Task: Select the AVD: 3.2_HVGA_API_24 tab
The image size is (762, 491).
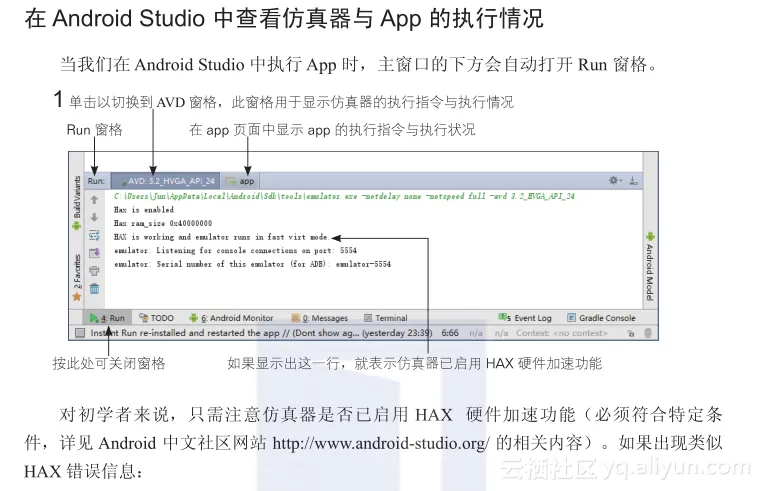Action: pos(165,181)
